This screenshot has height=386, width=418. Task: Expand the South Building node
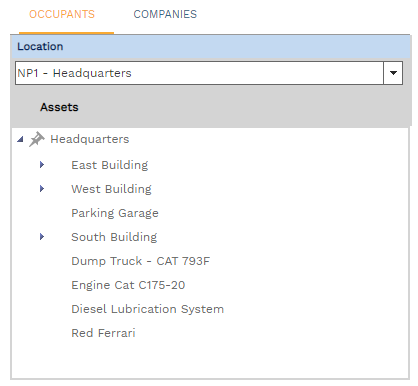tap(42, 237)
